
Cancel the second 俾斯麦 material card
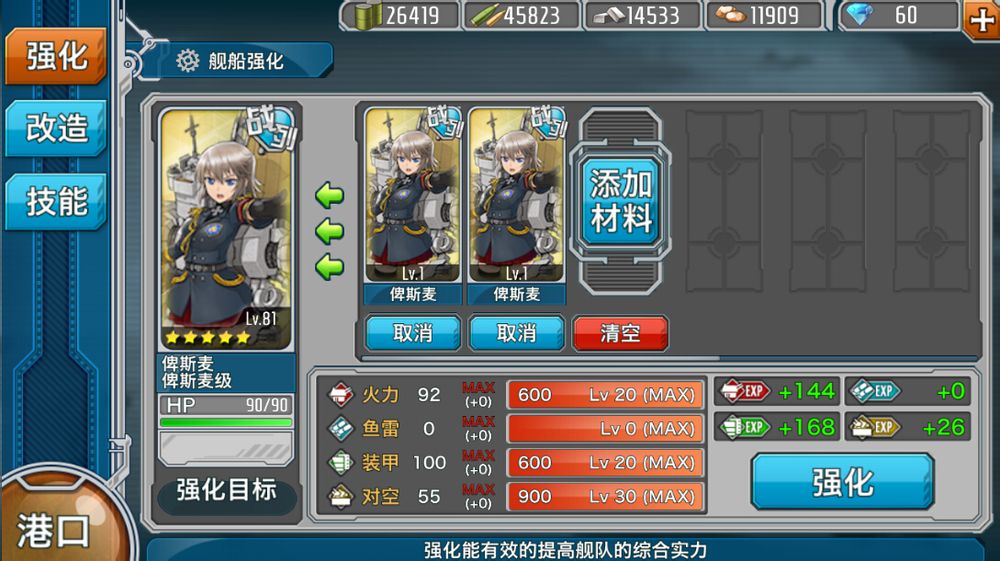517,333
